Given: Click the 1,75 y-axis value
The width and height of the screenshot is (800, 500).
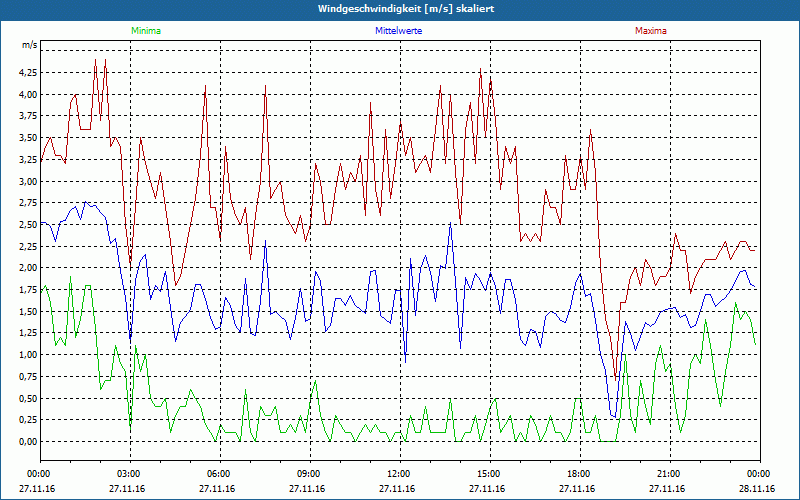Looking at the screenshot, I should [x=29, y=290].
